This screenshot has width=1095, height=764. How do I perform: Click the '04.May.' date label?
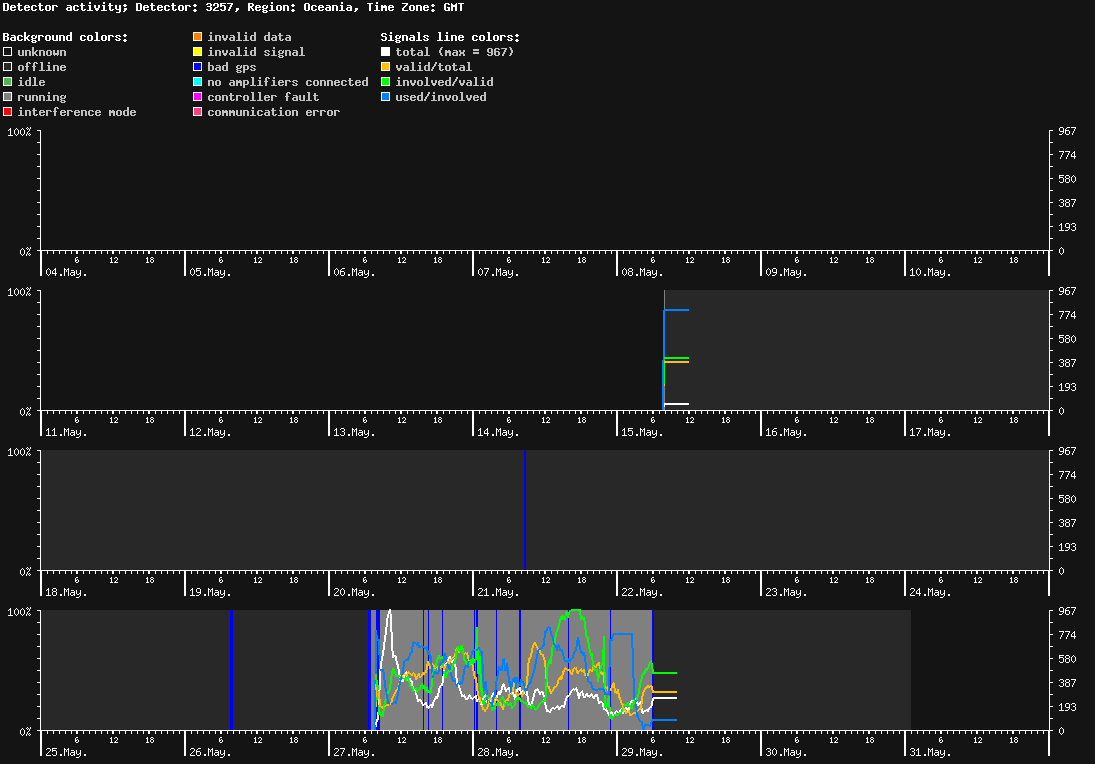tap(66, 272)
